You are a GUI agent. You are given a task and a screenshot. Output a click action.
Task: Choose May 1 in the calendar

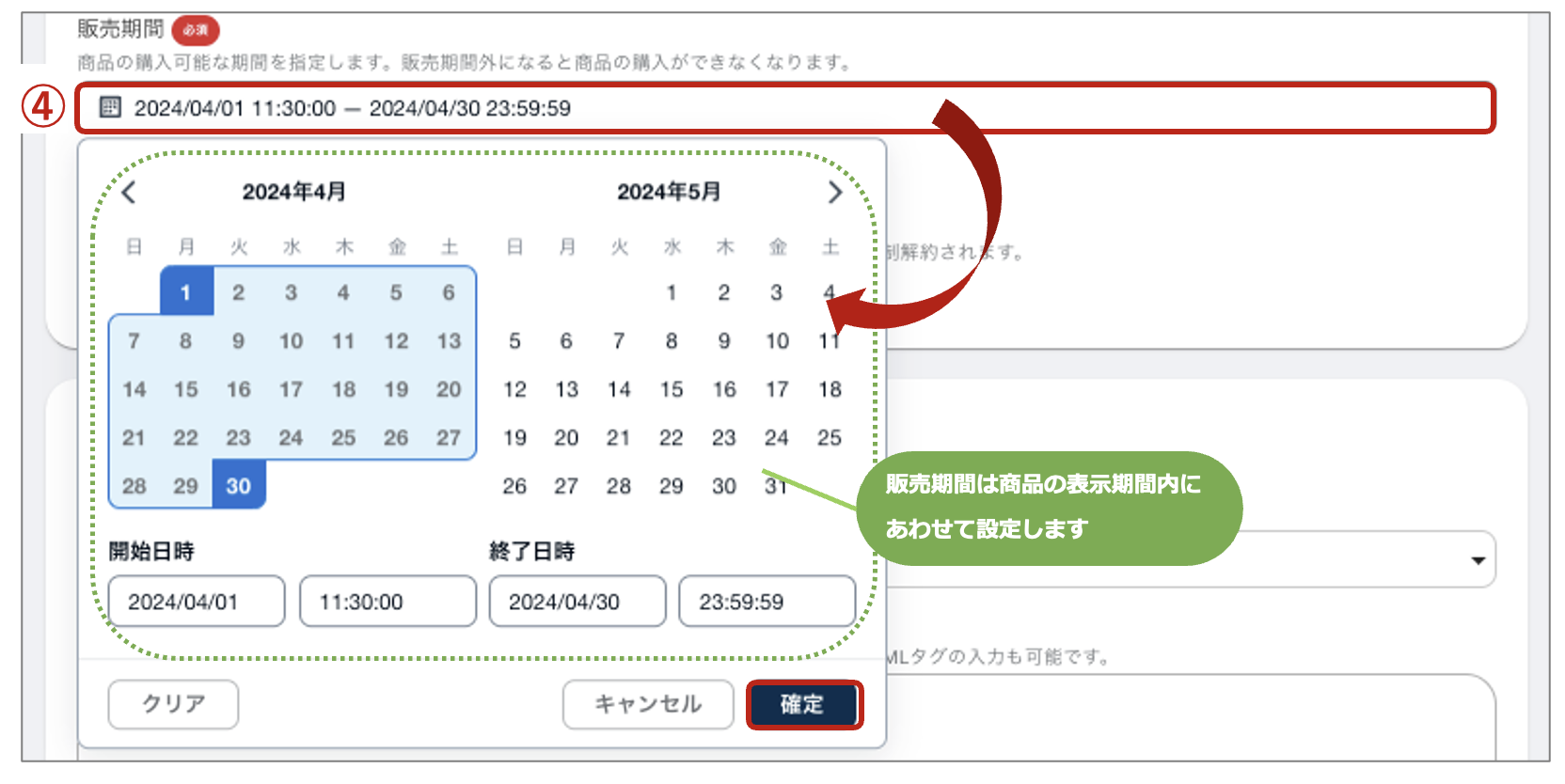coord(672,292)
